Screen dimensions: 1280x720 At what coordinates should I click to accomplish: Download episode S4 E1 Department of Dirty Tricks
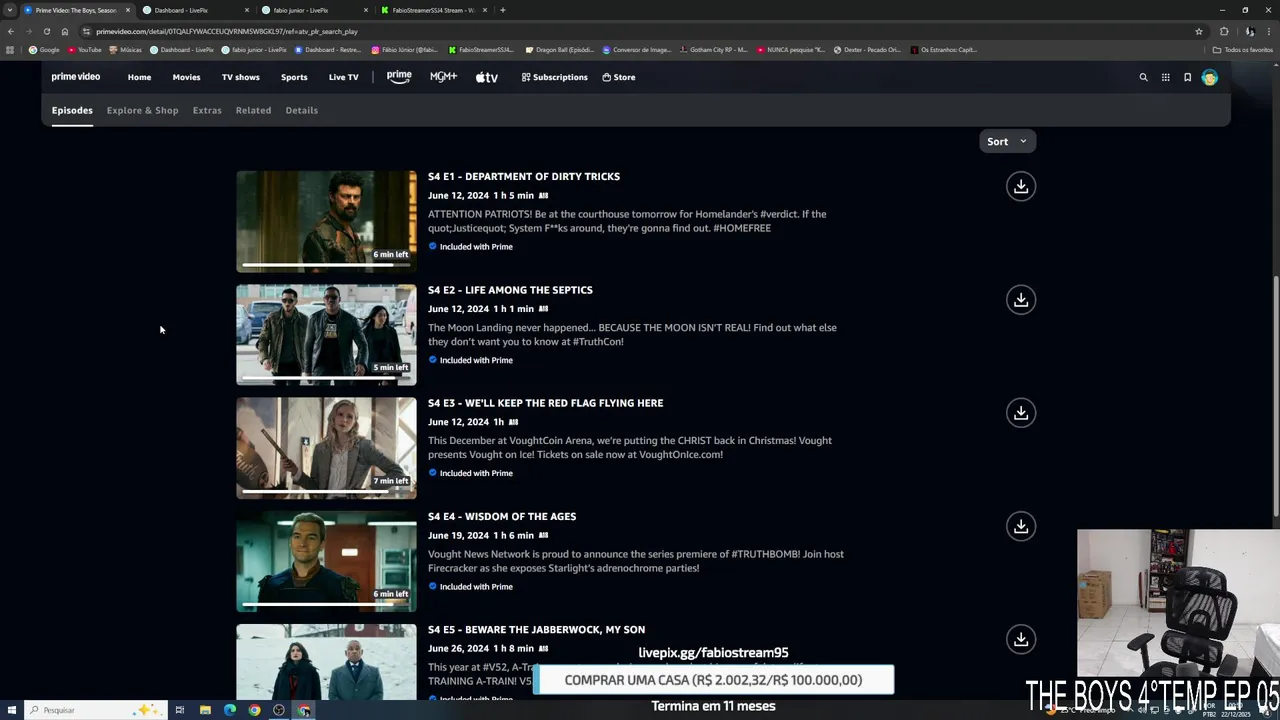click(1020, 186)
